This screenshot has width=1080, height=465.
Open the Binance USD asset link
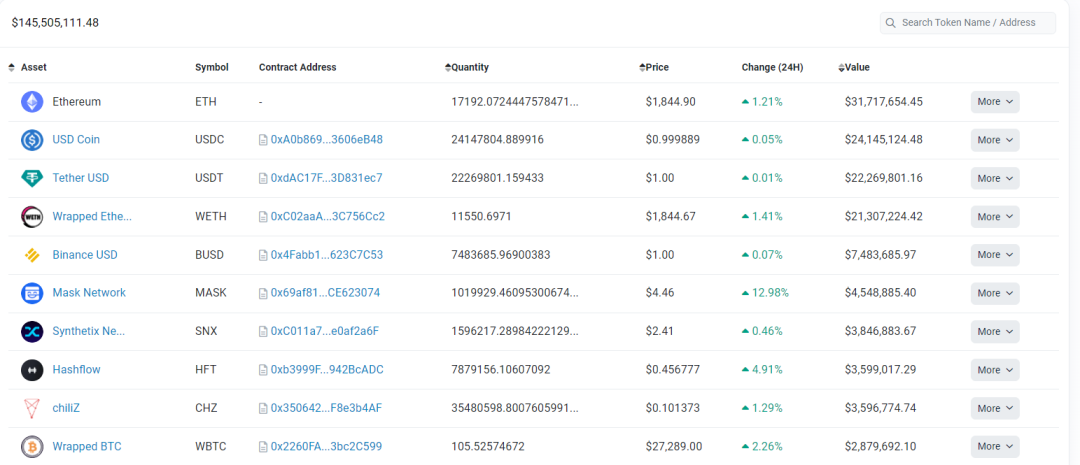[x=85, y=255]
